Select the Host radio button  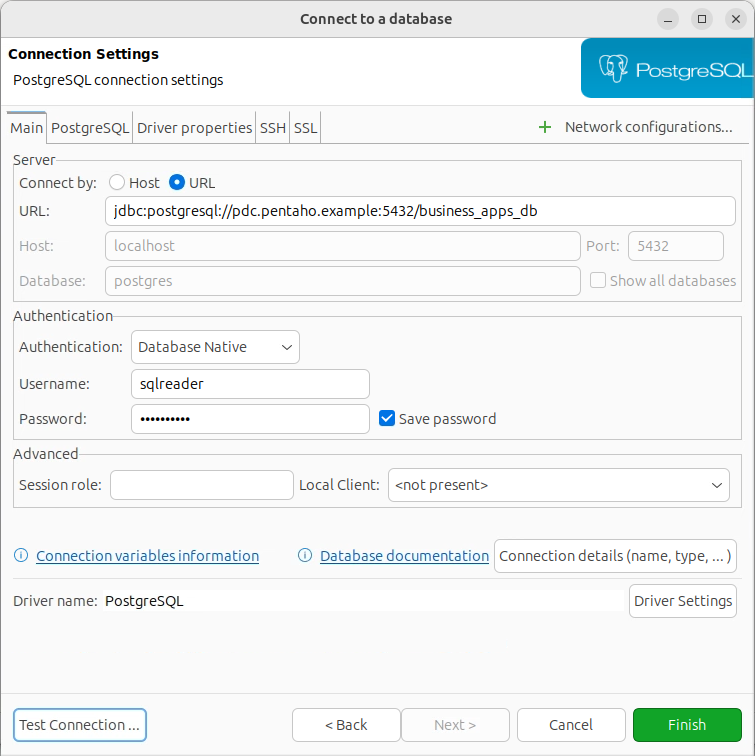point(117,183)
